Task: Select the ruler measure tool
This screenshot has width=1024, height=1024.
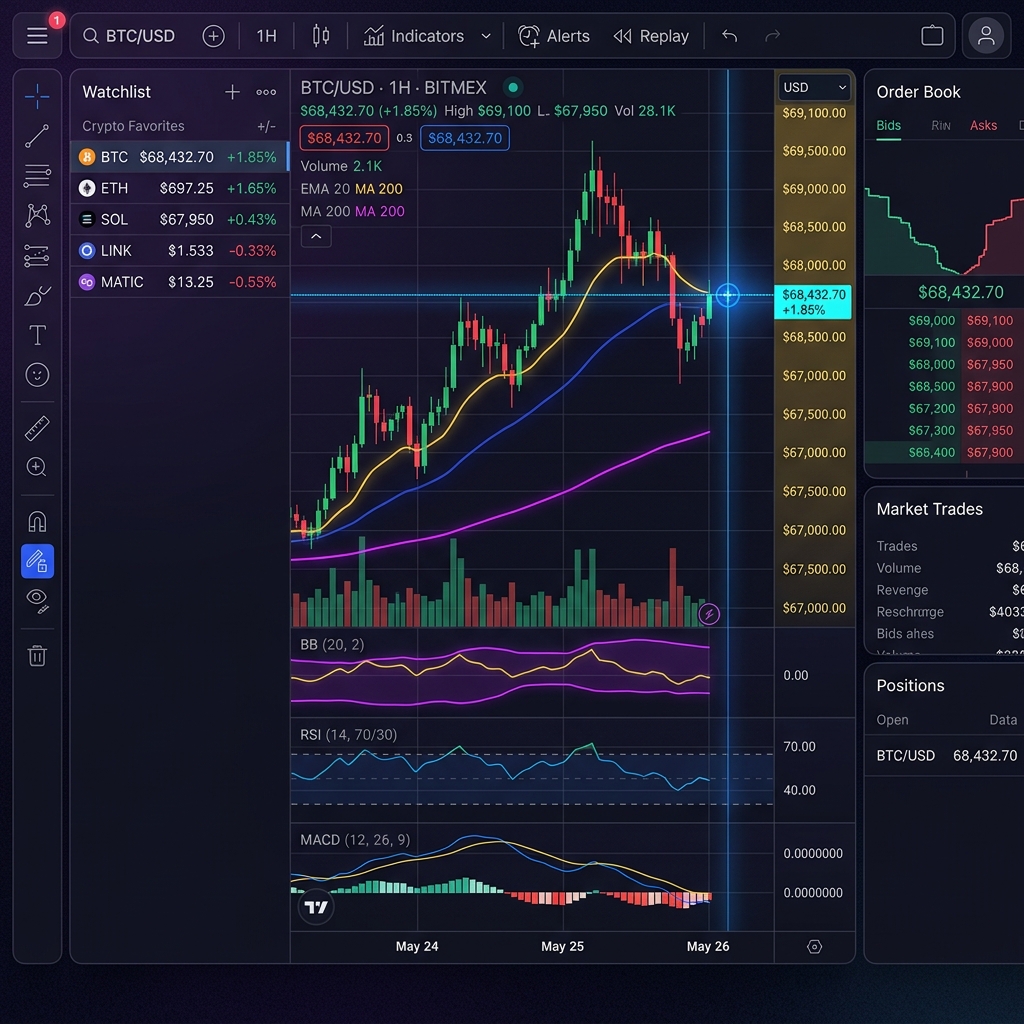Action: pyautogui.click(x=37, y=428)
